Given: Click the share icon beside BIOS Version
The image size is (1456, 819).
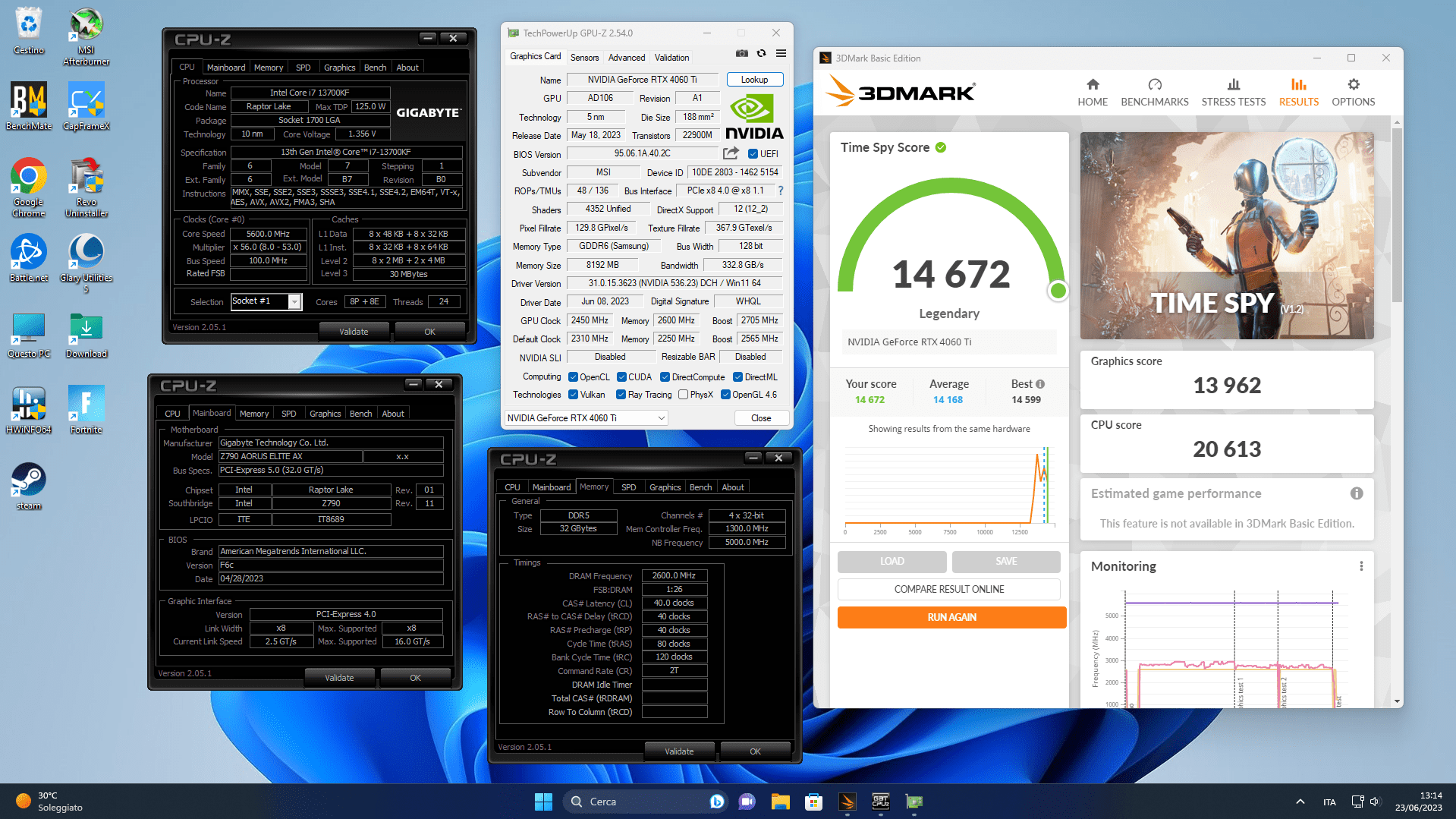Looking at the screenshot, I should click(729, 153).
